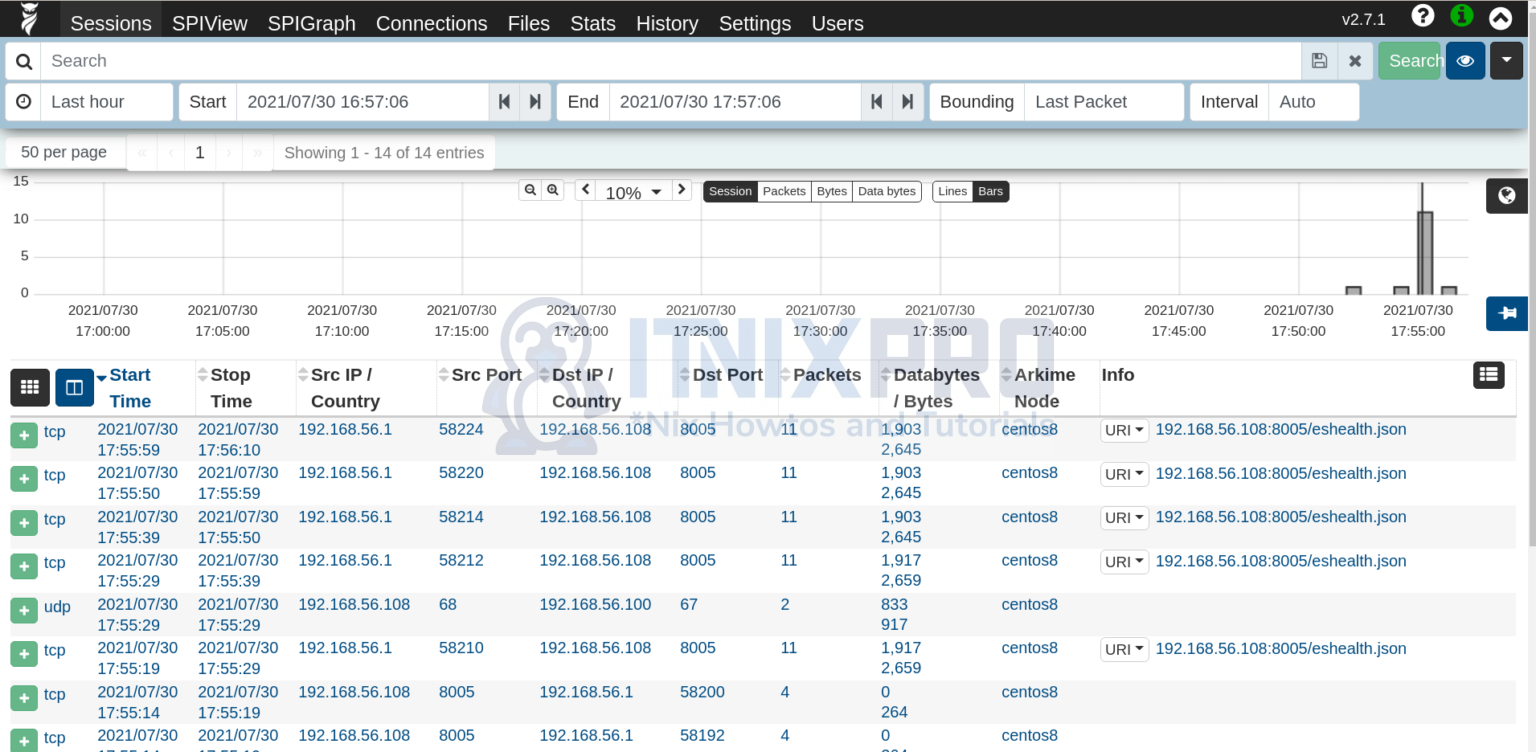Step the End time forward with next icon
The height and width of the screenshot is (752, 1536).
coord(907,102)
